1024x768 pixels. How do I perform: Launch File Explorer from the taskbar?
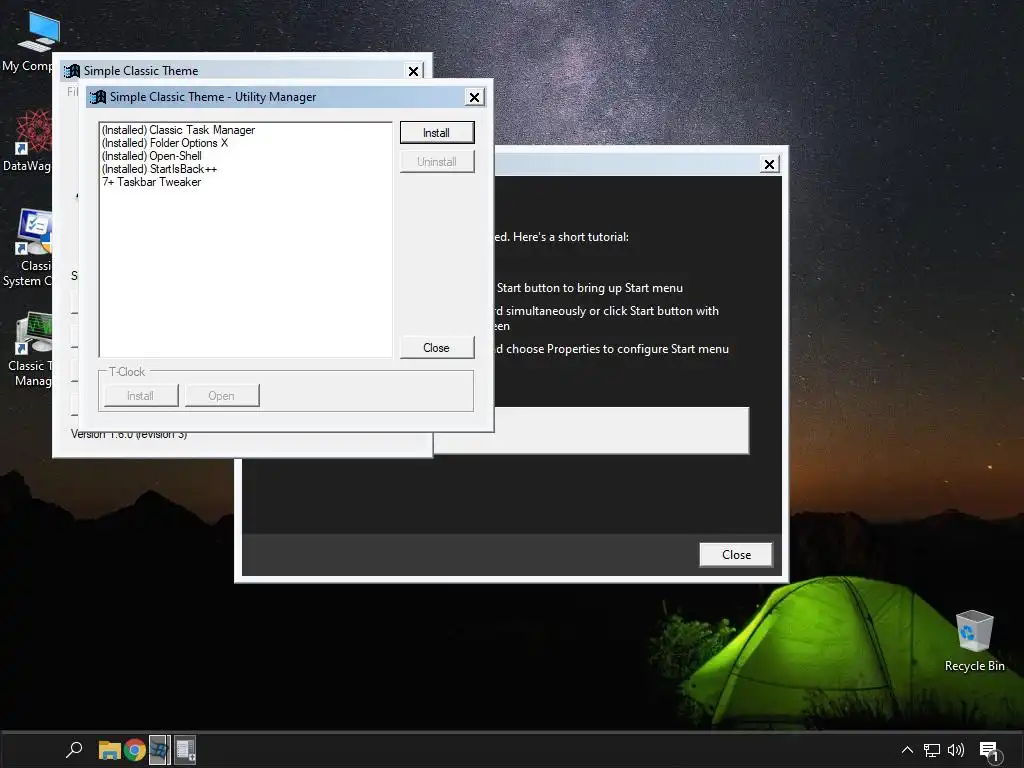point(109,750)
